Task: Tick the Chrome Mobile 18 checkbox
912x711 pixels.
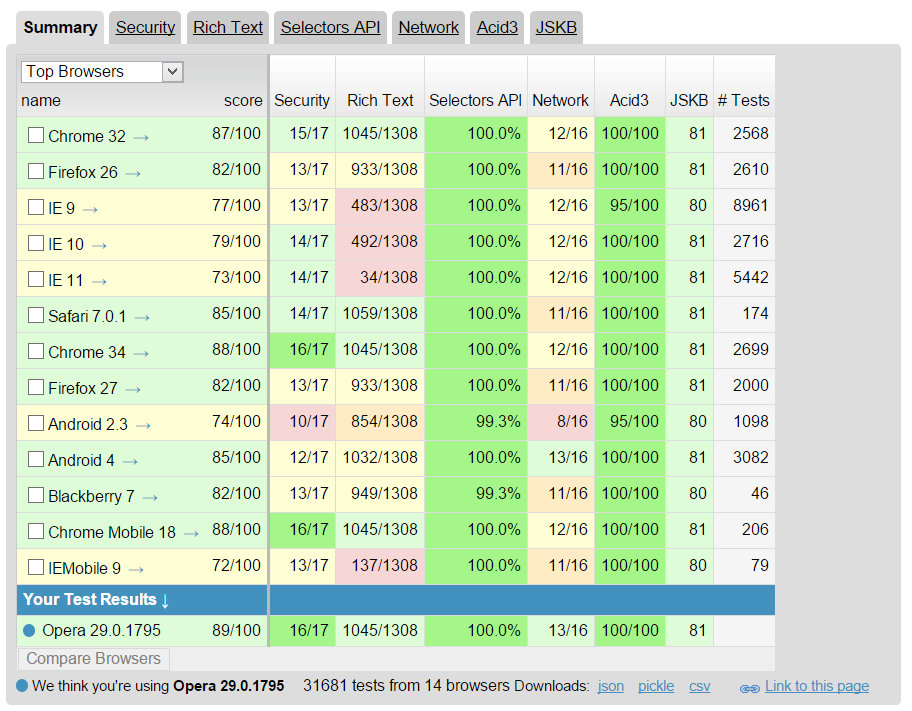Action: coord(36,531)
